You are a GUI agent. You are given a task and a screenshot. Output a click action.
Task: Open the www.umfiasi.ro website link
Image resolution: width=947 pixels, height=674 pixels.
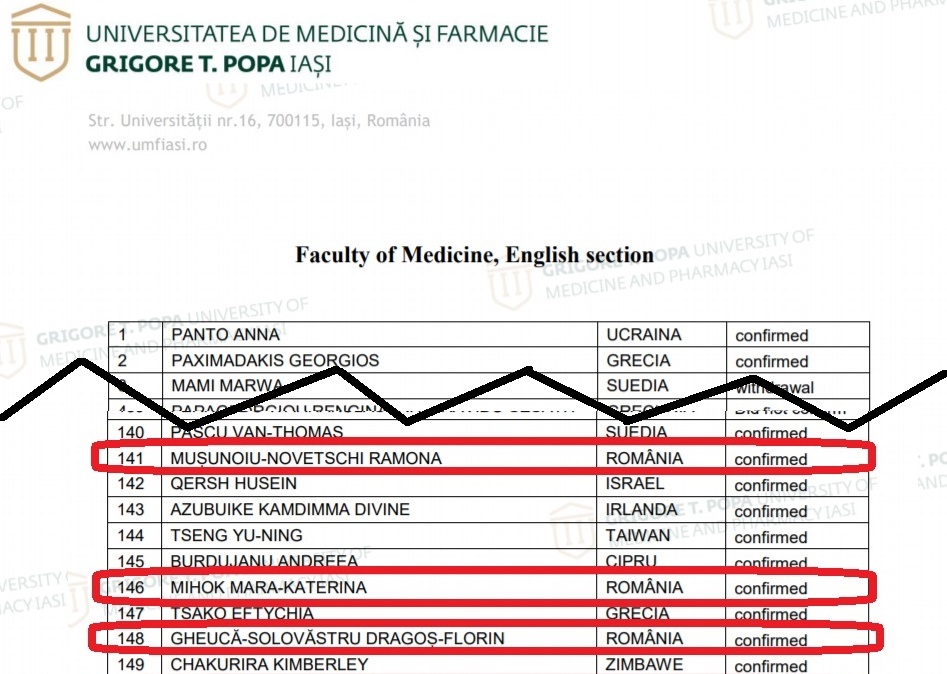click(147, 145)
